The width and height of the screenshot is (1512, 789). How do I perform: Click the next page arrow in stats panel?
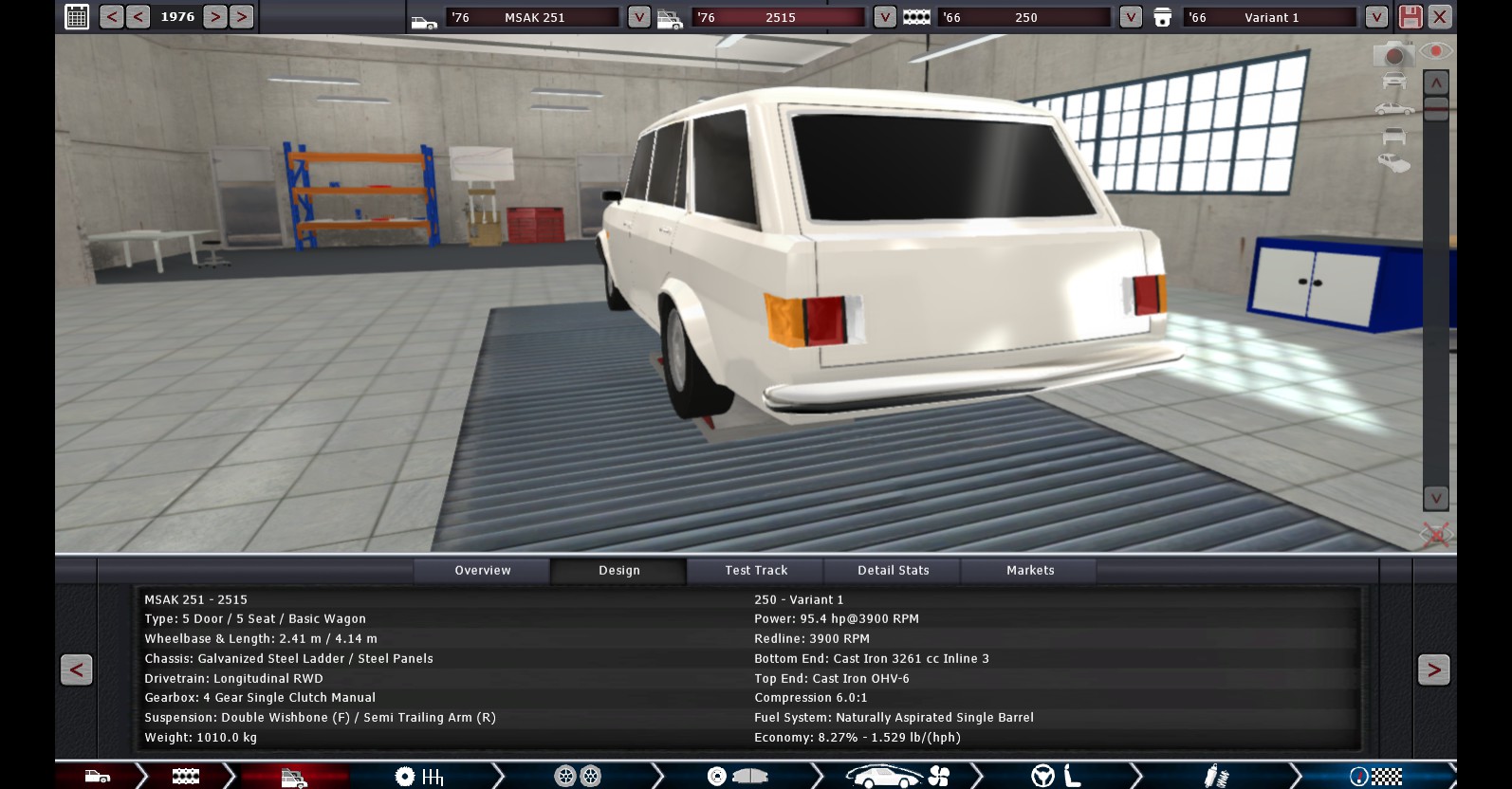click(1434, 670)
